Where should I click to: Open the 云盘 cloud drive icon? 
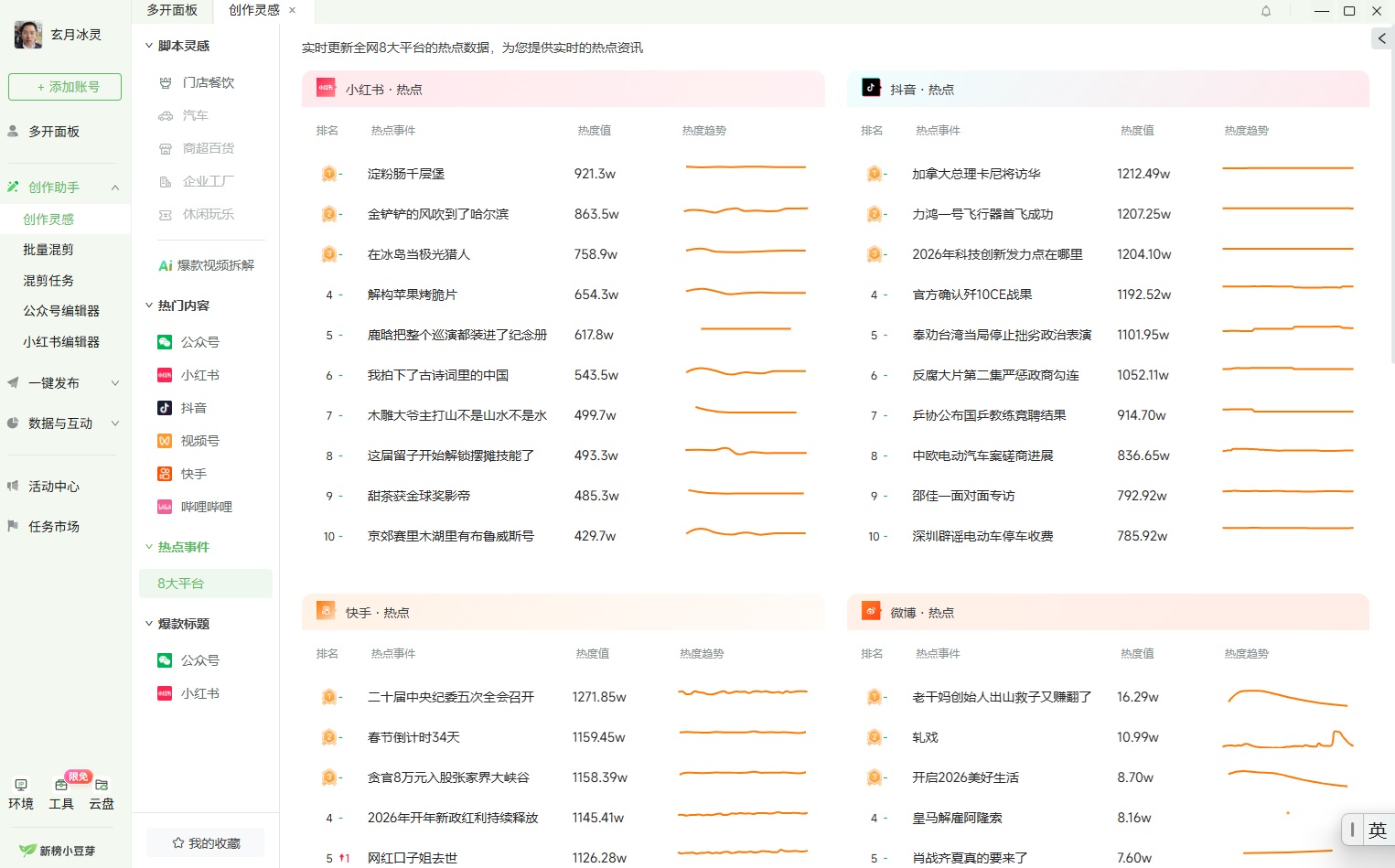102,793
